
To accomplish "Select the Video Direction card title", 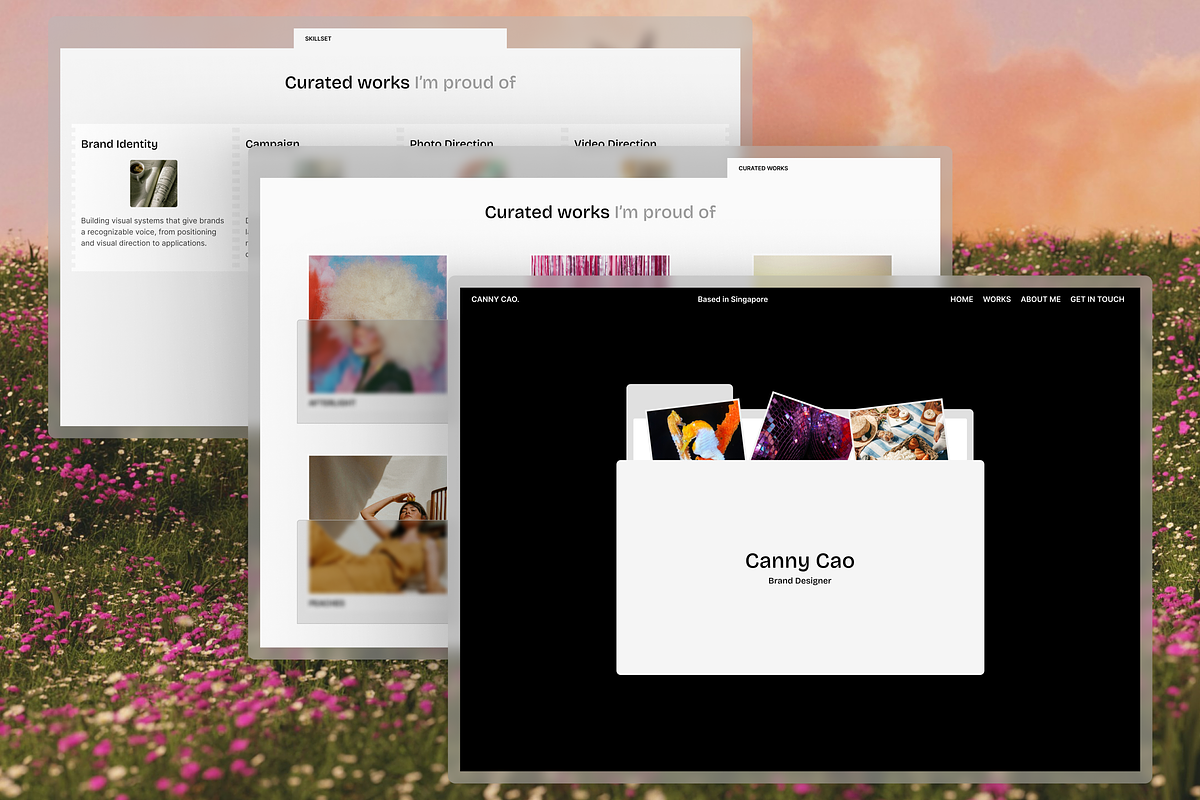I will [x=615, y=144].
